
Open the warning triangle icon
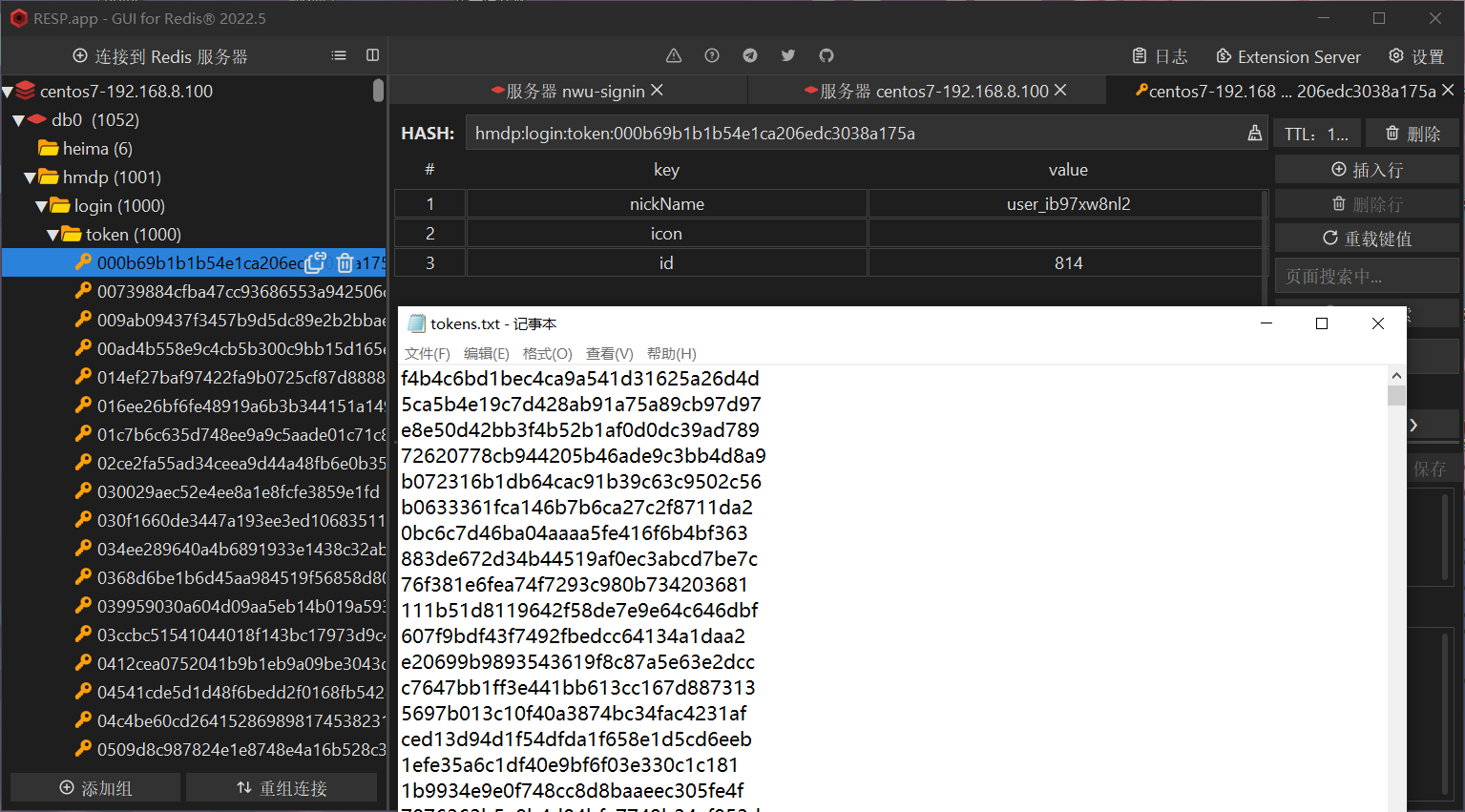[674, 55]
